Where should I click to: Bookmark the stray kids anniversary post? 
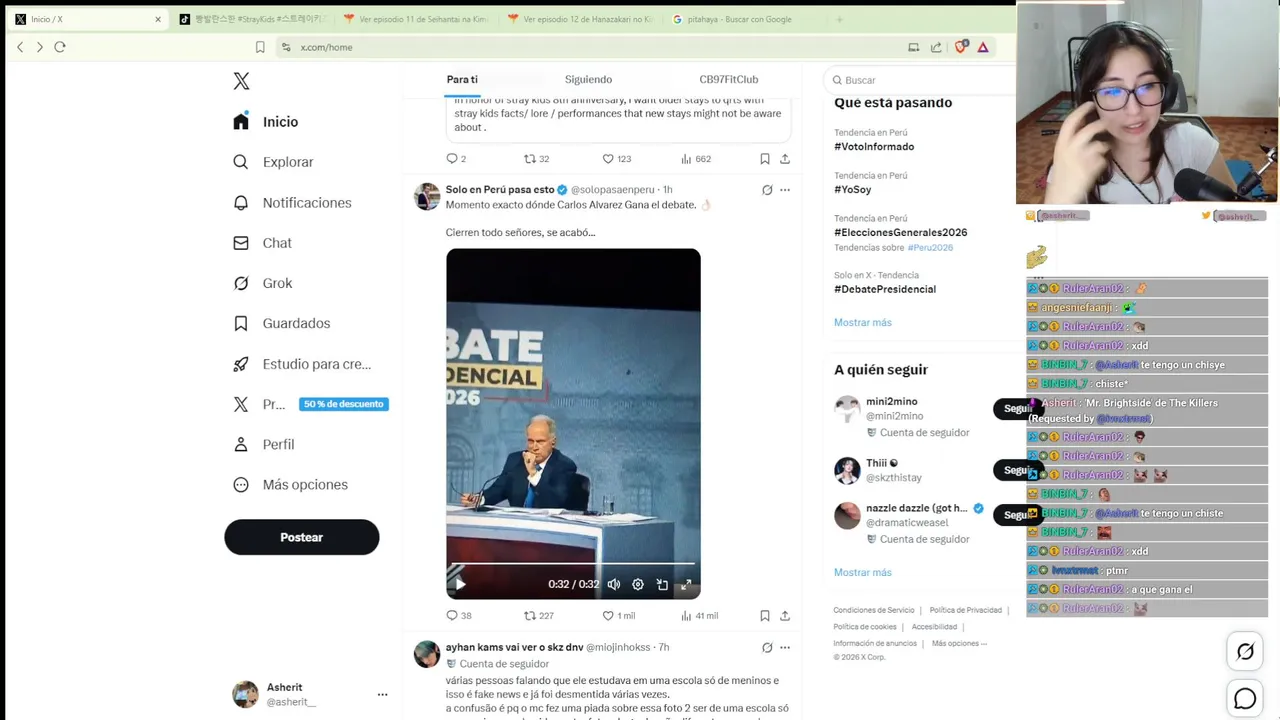(x=764, y=159)
